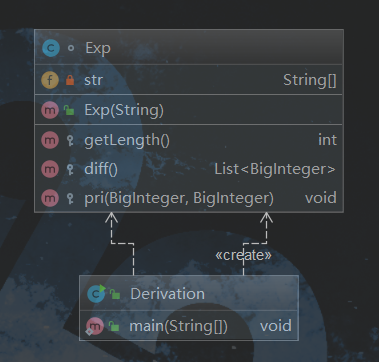
Task: Click the field icon beside str
Action: click(x=50, y=80)
